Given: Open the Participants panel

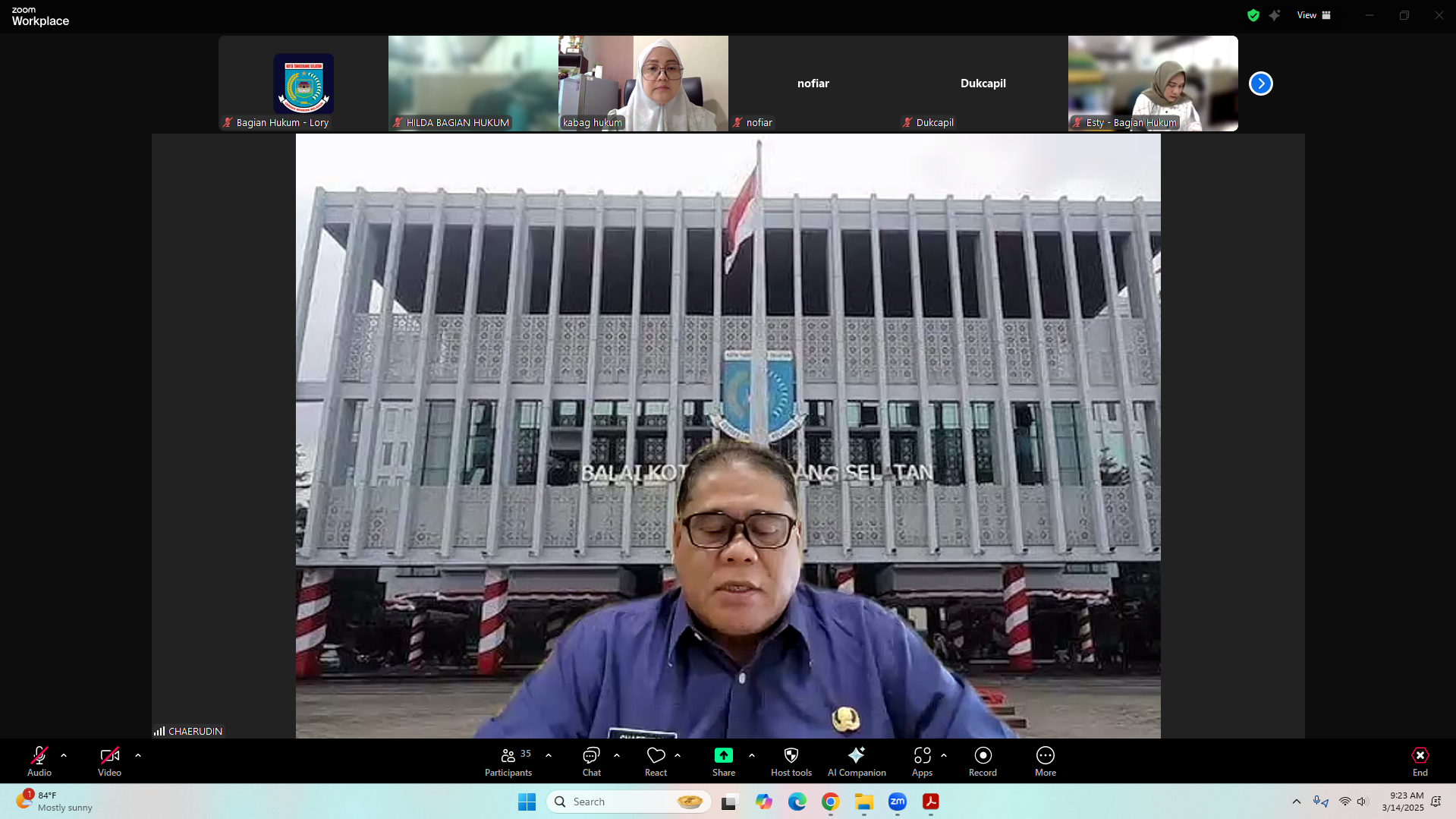Looking at the screenshot, I should (508, 761).
